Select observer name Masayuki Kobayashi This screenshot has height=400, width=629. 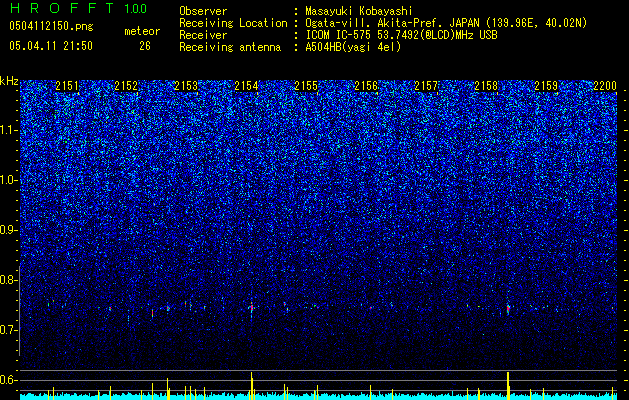coord(359,11)
